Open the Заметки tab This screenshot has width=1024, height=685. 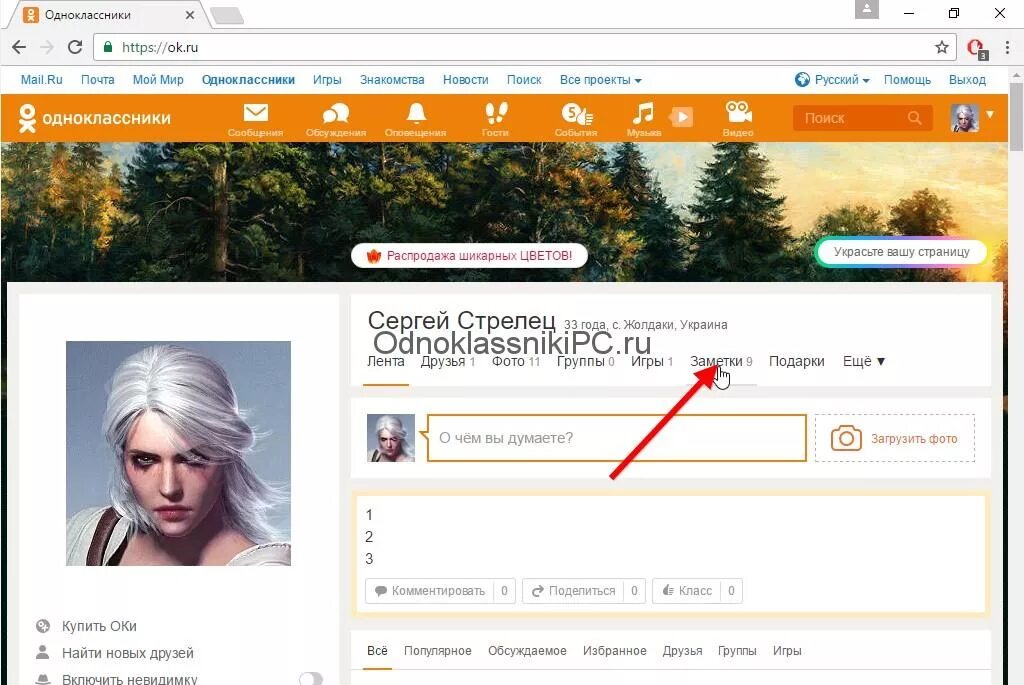click(721, 362)
